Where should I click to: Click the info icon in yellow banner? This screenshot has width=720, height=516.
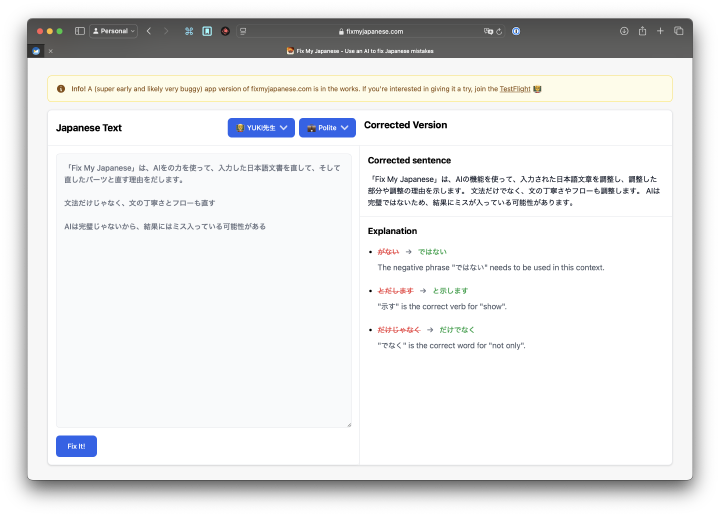(x=61, y=89)
